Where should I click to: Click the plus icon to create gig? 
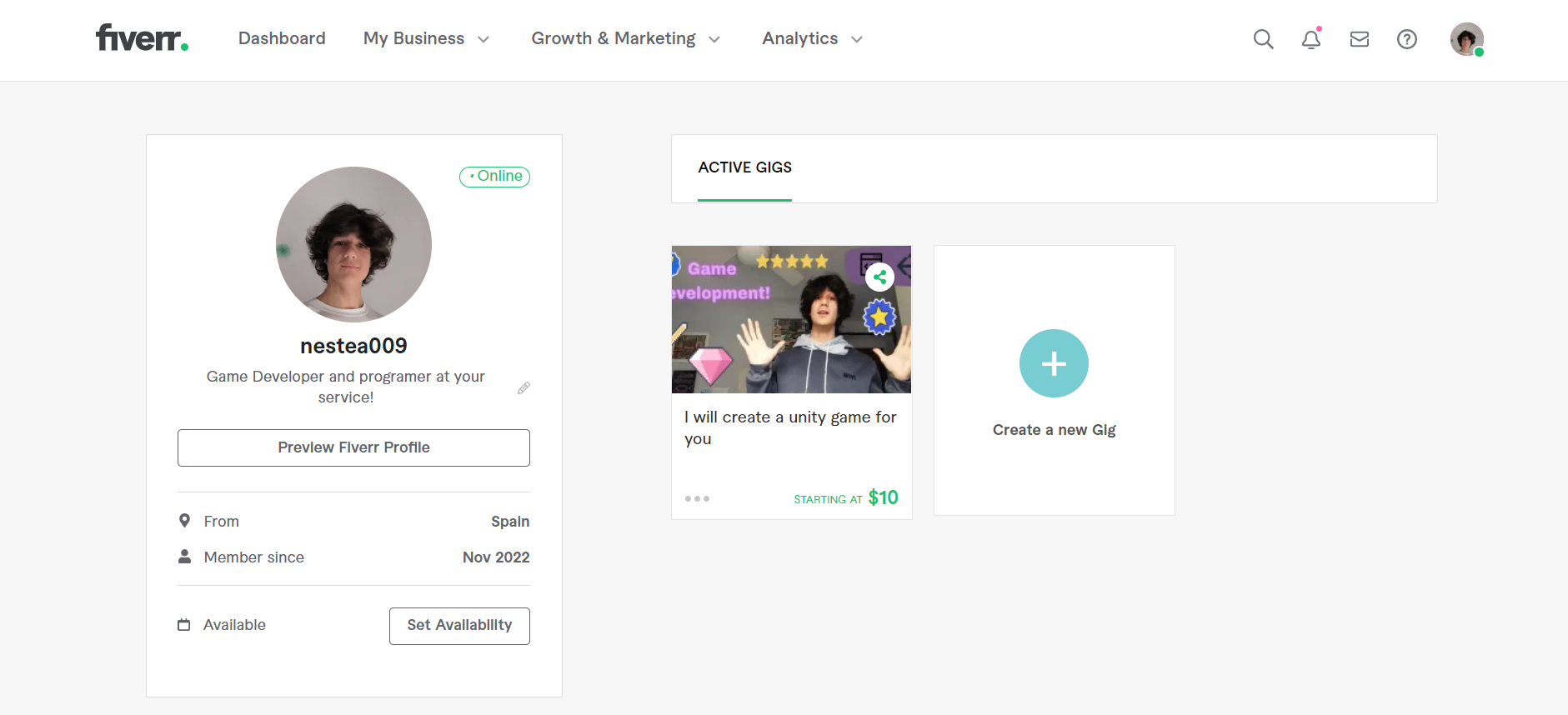click(1054, 363)
